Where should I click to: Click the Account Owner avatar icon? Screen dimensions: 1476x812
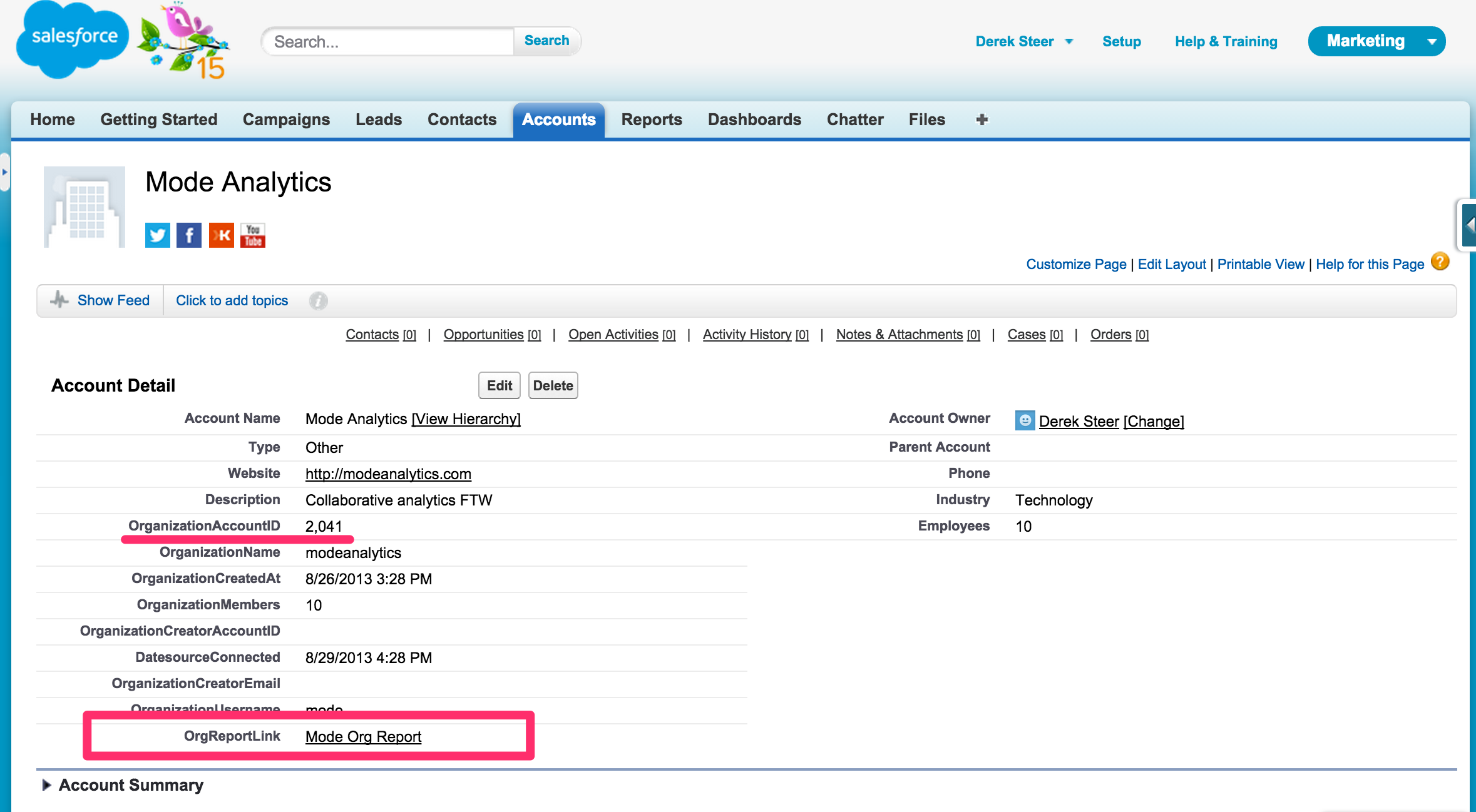coord(1025,420)
